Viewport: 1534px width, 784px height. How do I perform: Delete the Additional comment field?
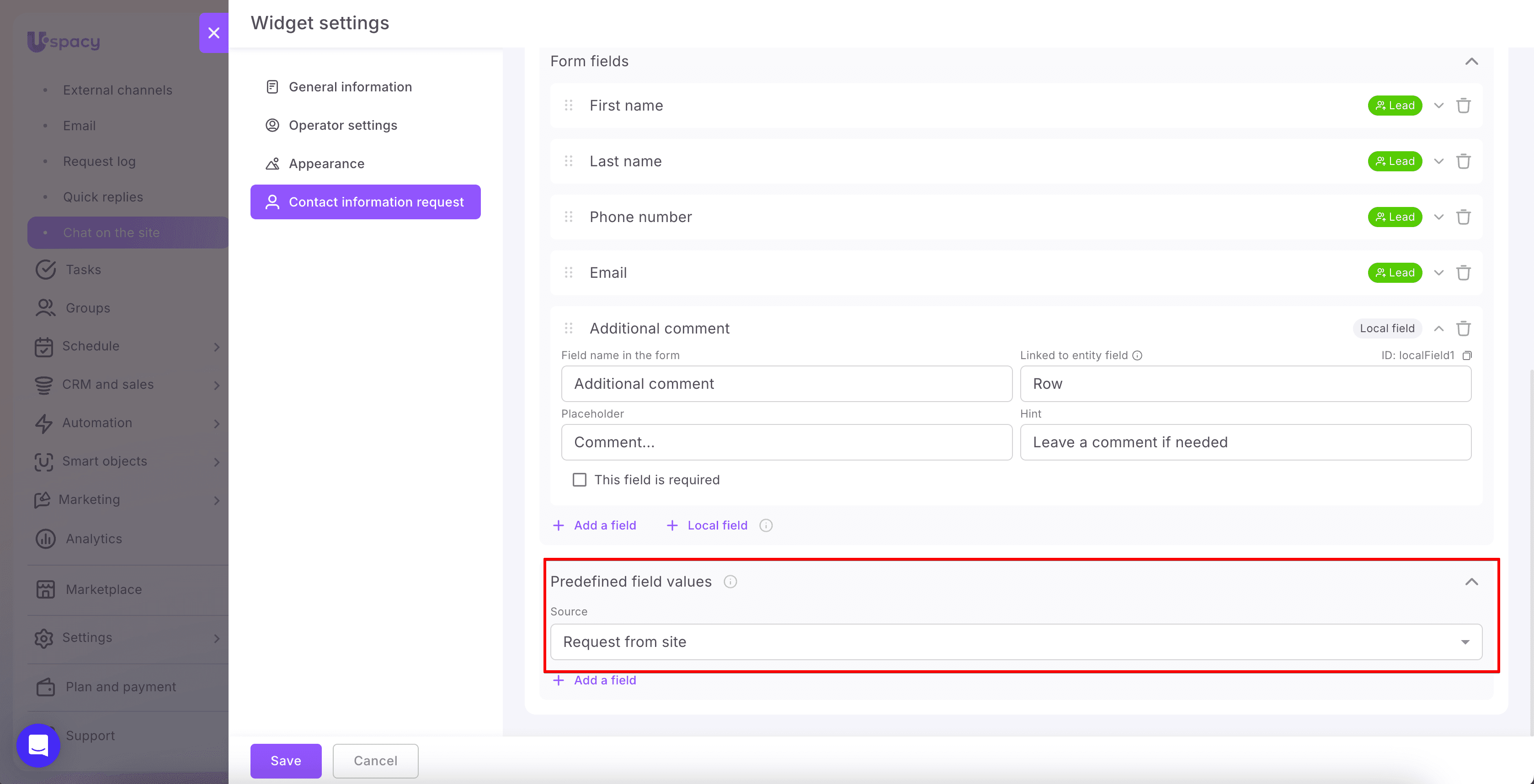pyautogui.click(x=1463, y=328)
